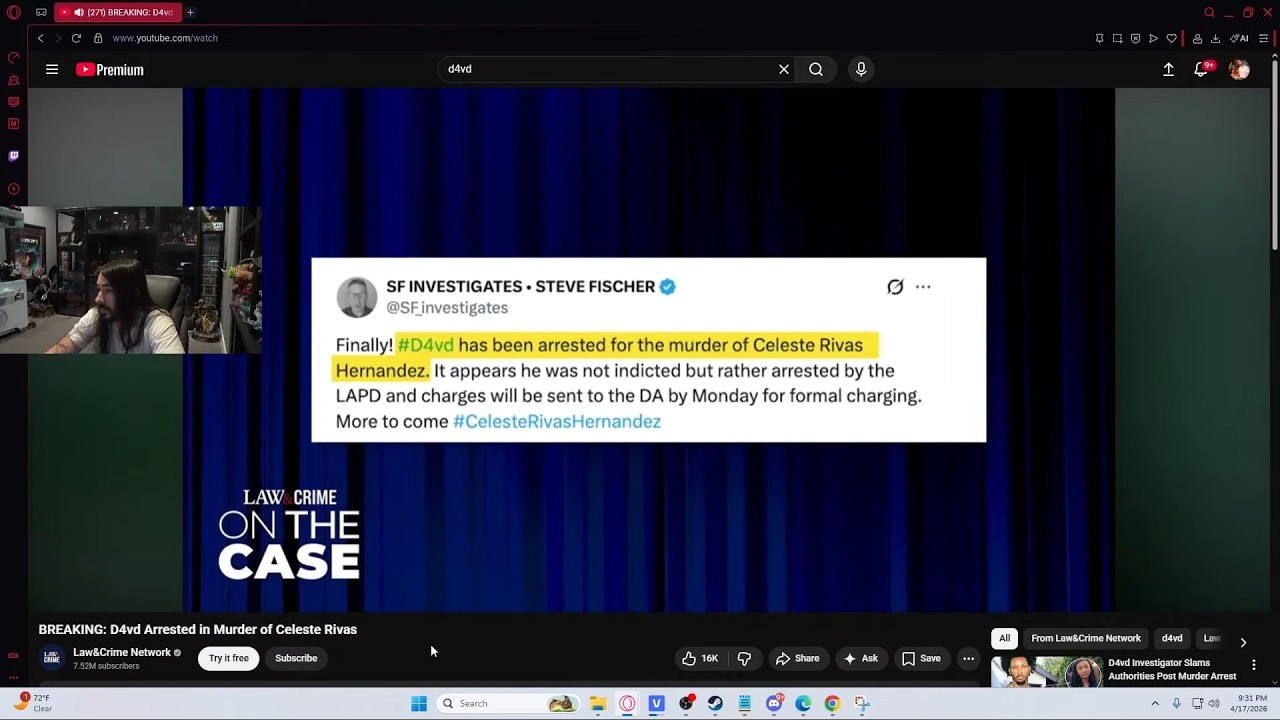Open more video actions menu
This screenshot has width=1280, height=720.
(x=968, y=658)
